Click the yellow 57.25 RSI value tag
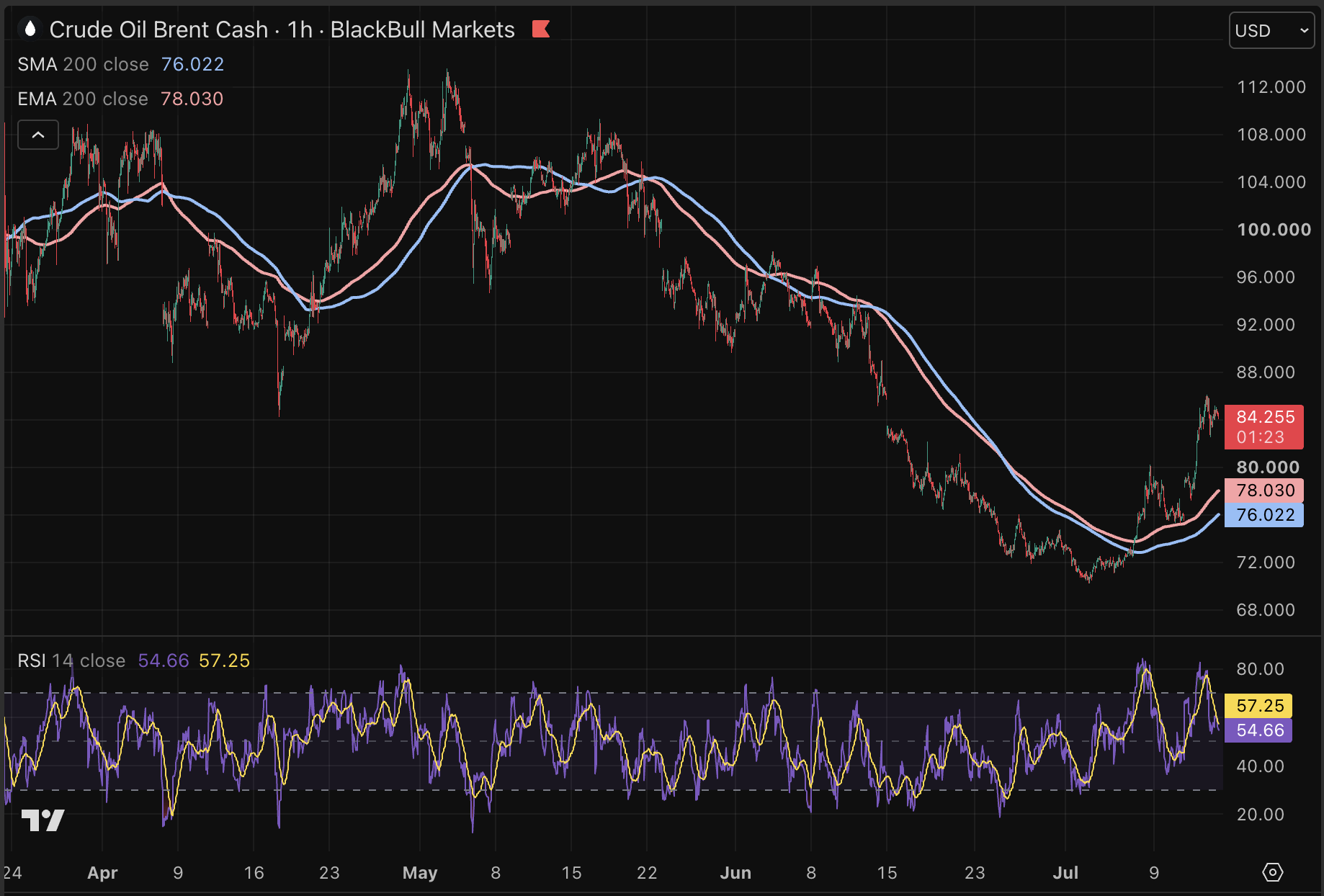Viewport: 1324px width, 896px height. click(x=1259, y=706)
